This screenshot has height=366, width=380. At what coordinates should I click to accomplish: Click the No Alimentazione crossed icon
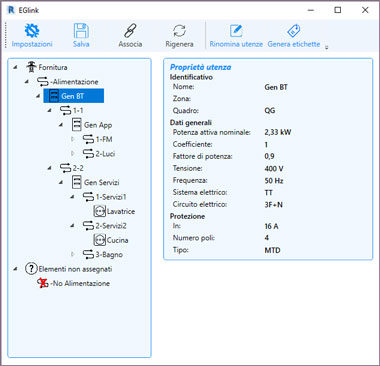[43, 283]
